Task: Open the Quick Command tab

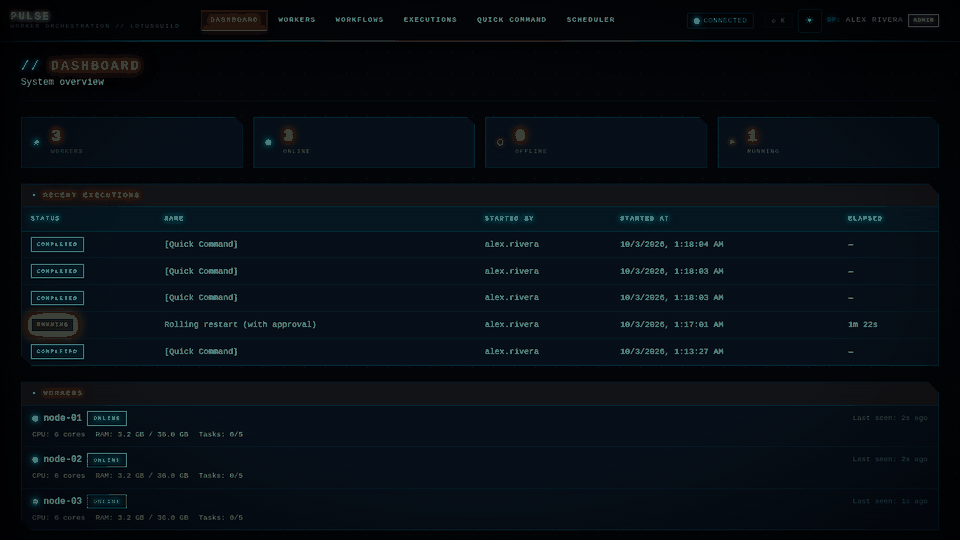Action: [511, 20]
